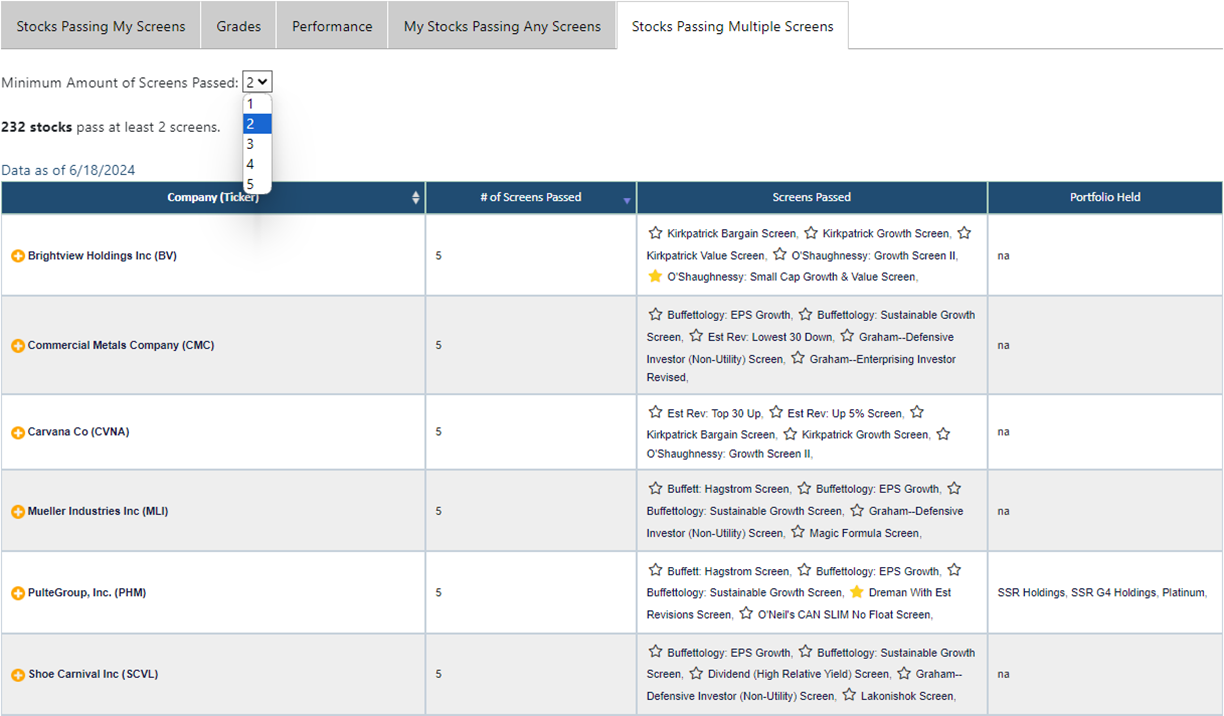Star Buffettology: Sustainable Growth Screen in Mueller row
Viewport: 1224px width, 716px height.
[x=954, y=489]
